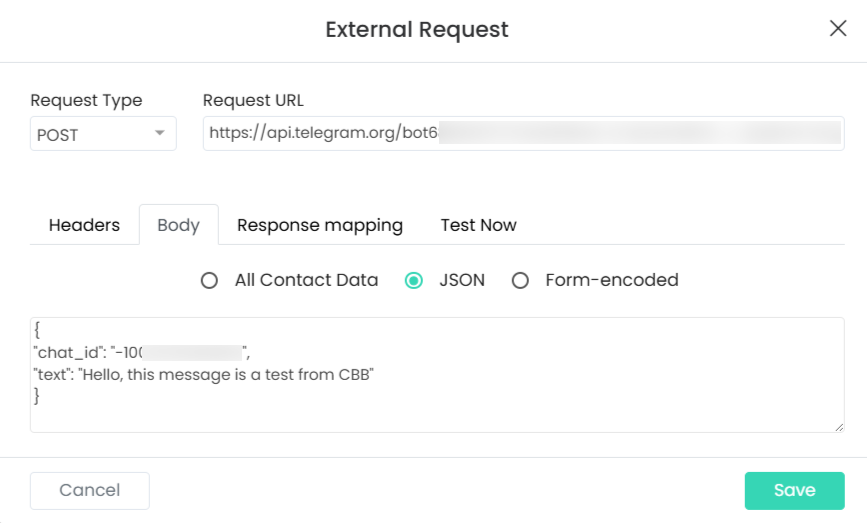Select the Body tab
Viewport: 867px width, 523px height.
[178, 225]
